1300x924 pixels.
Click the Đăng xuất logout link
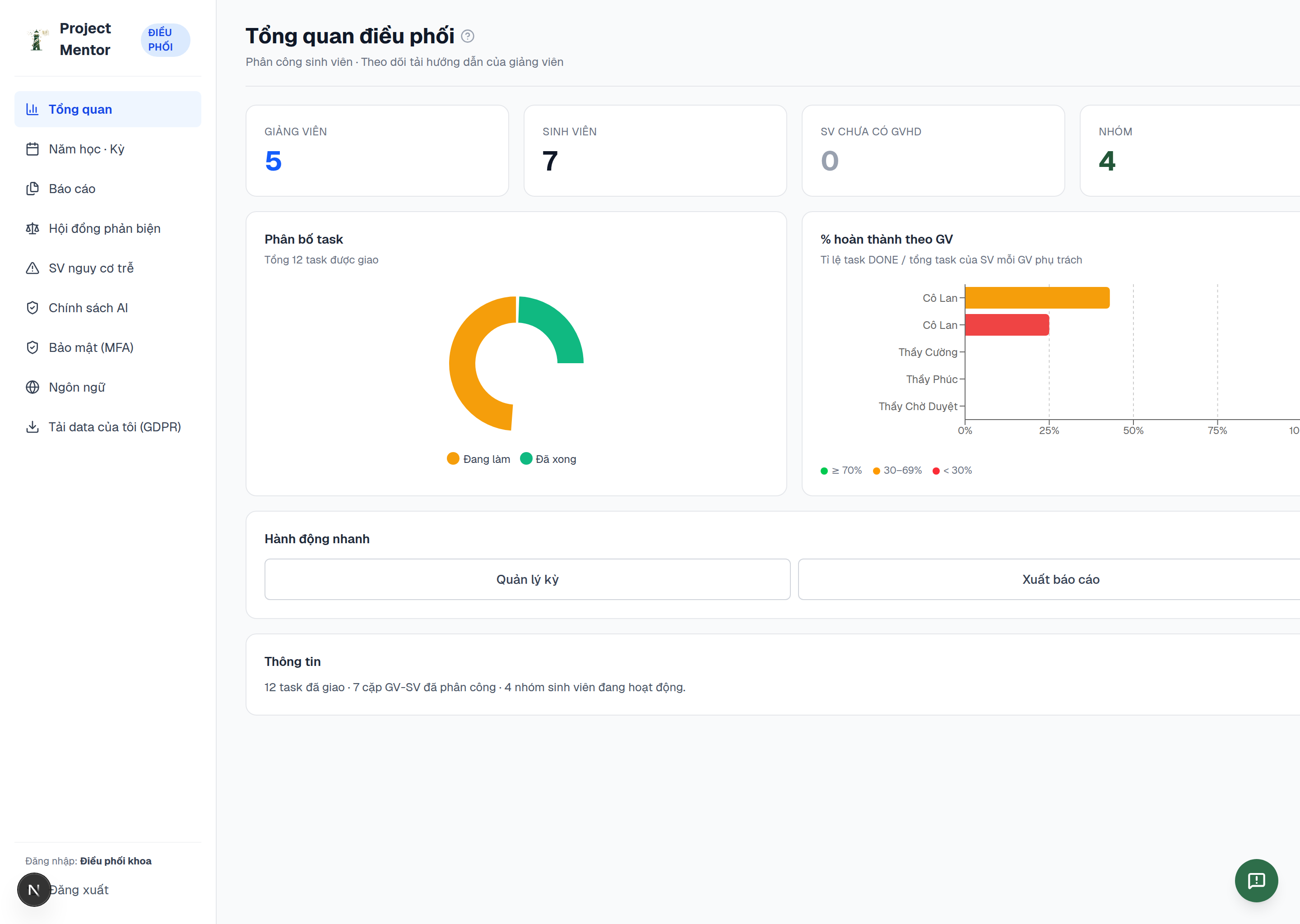click(x=79, y=890)
